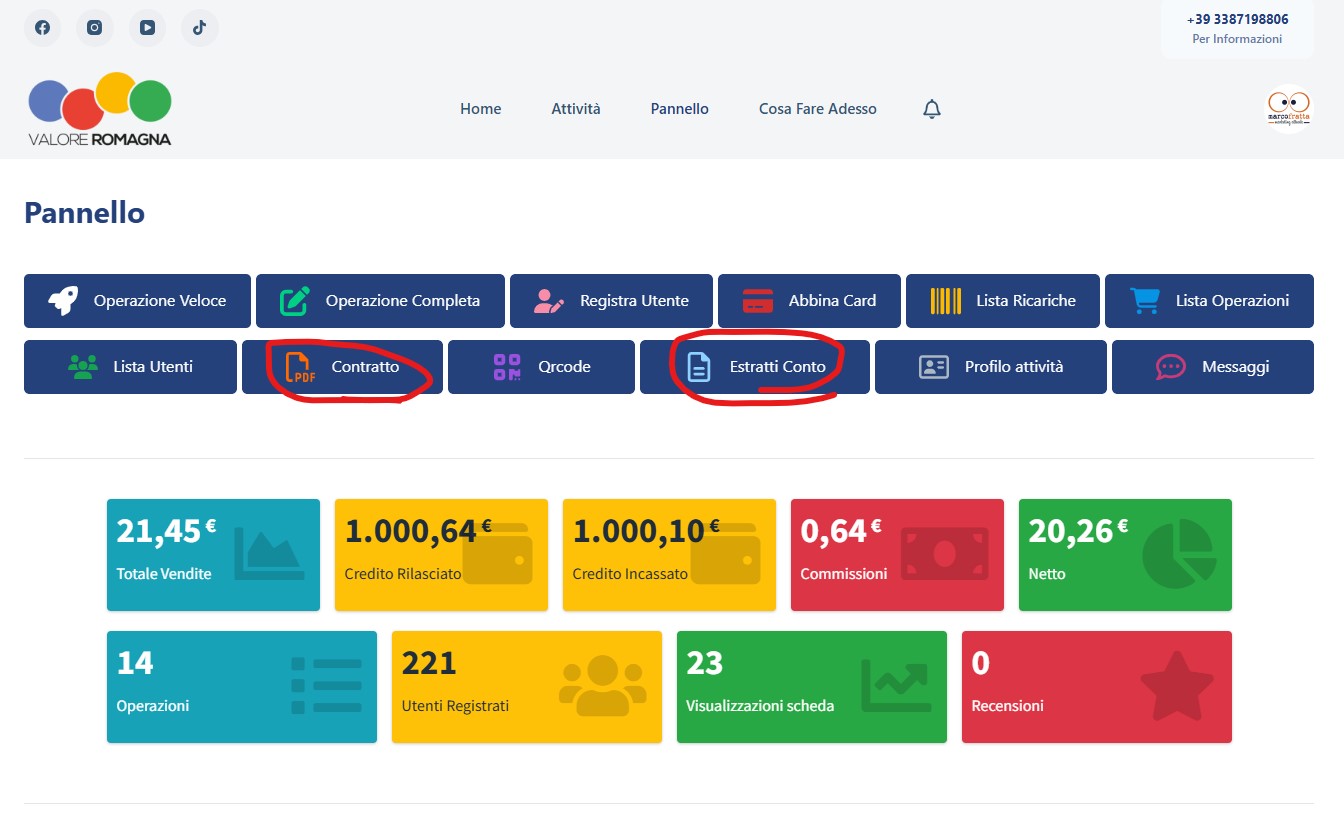The width and height of the screenshot is (1344, 839).
Task: Click the Registra Utente button
Action: pyautogui.click(x=611, y=301)
